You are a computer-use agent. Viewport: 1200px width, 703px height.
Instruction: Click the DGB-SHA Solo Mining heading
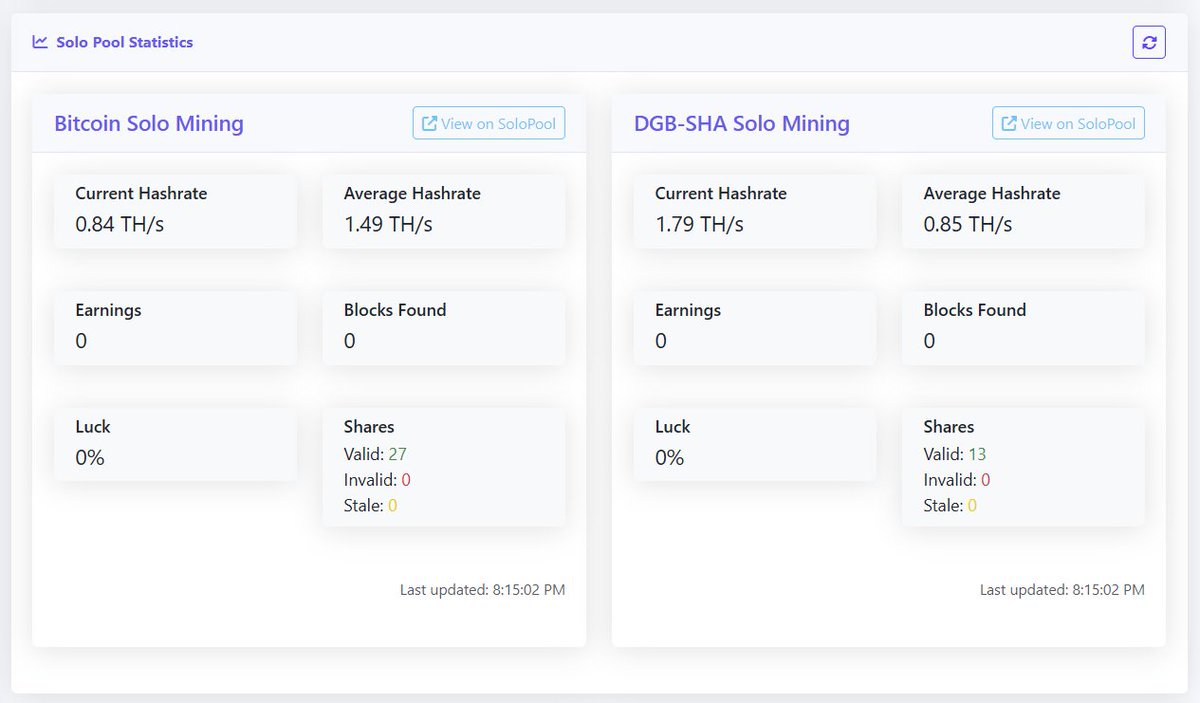(742, 124)
